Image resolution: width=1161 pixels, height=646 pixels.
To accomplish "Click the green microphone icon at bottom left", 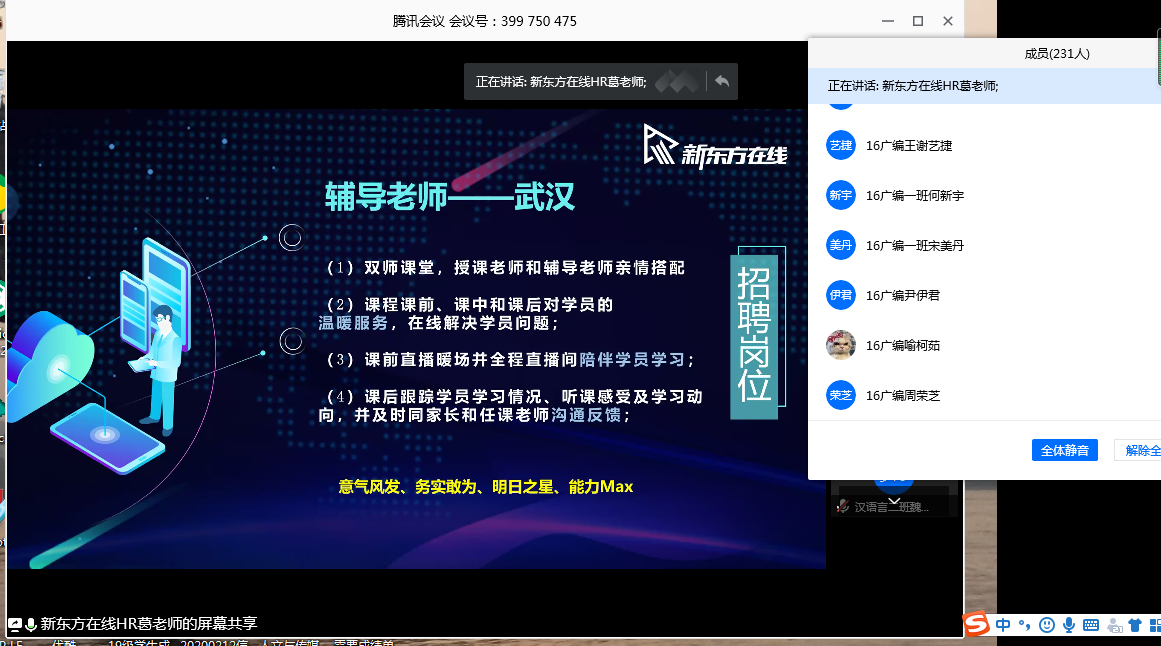I will (31, 625).
